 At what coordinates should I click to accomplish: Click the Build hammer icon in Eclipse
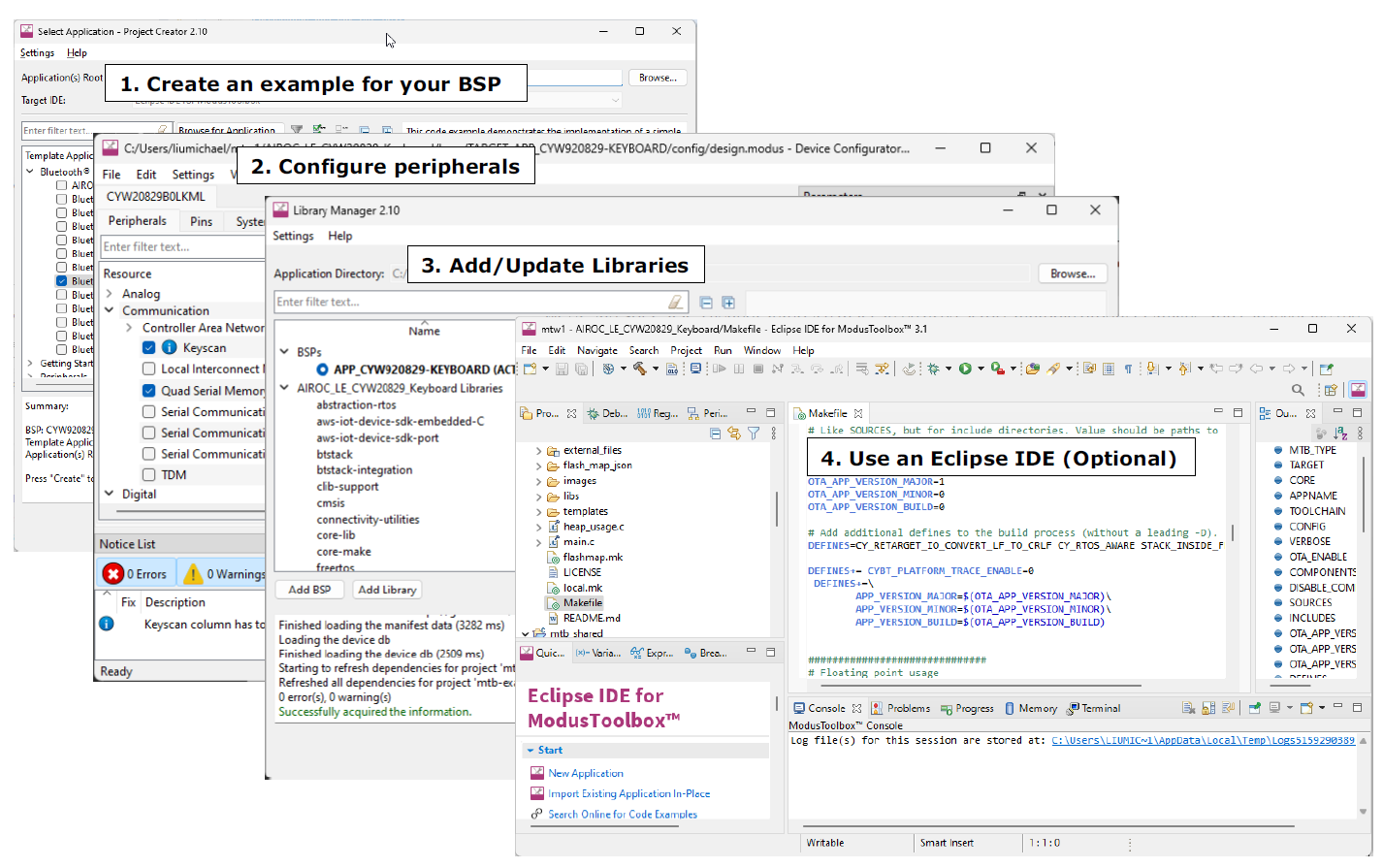coord(640,369)
